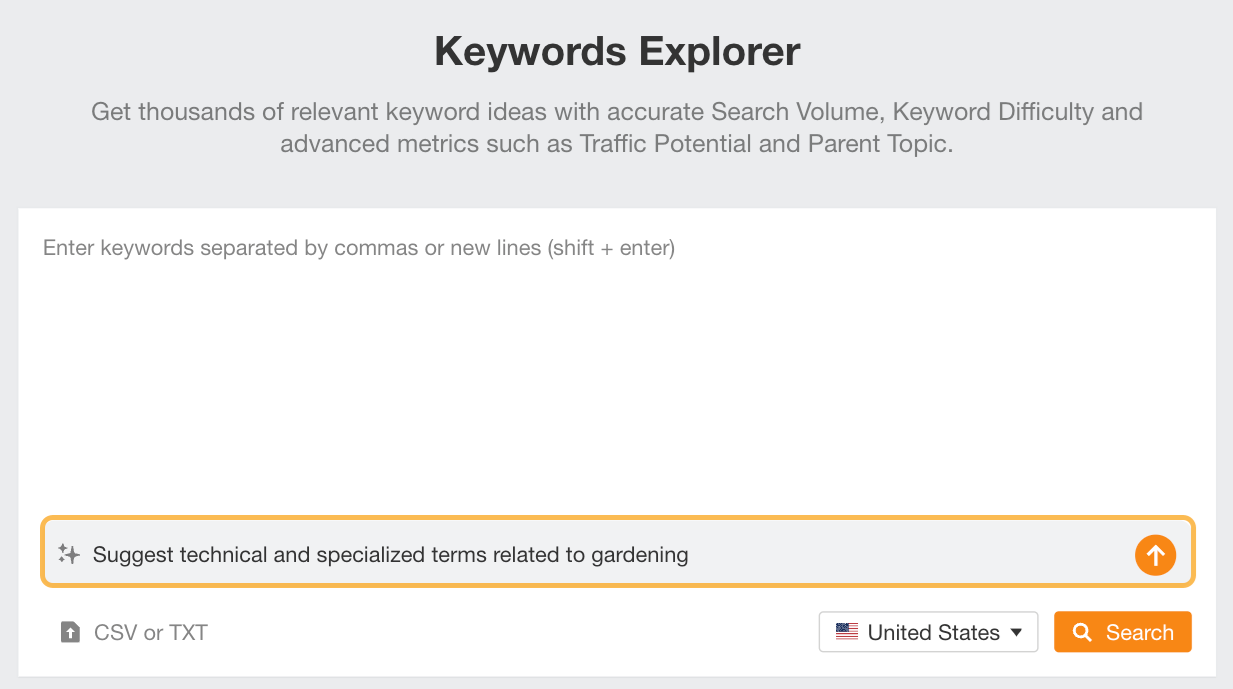Image resolution: width=1233 pixels, height=689 pixels.
Task: Click the file upload icon
Action: point(70,632)
